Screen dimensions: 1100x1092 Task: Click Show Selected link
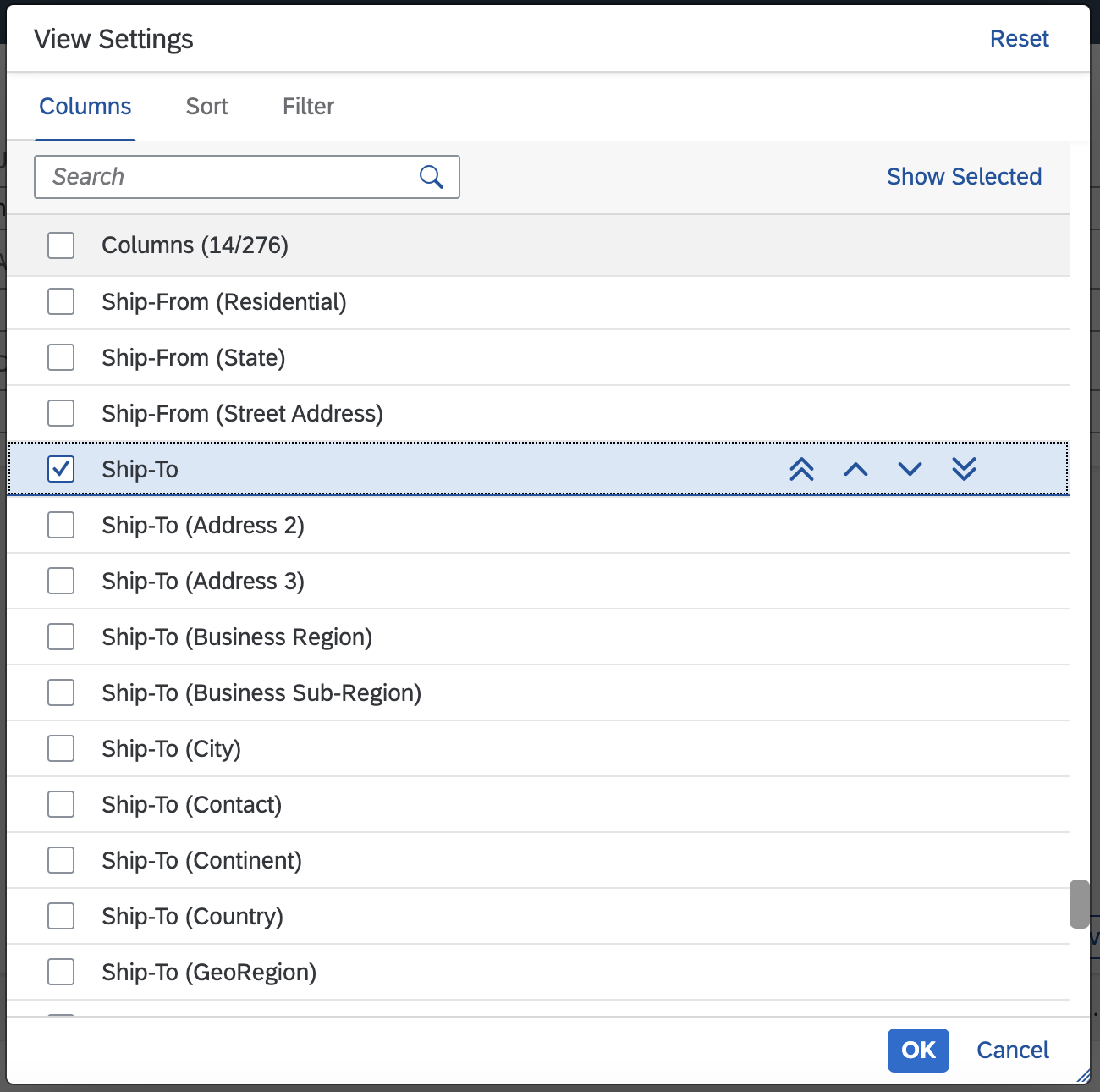pyautogui.click(x=965, y=177)
